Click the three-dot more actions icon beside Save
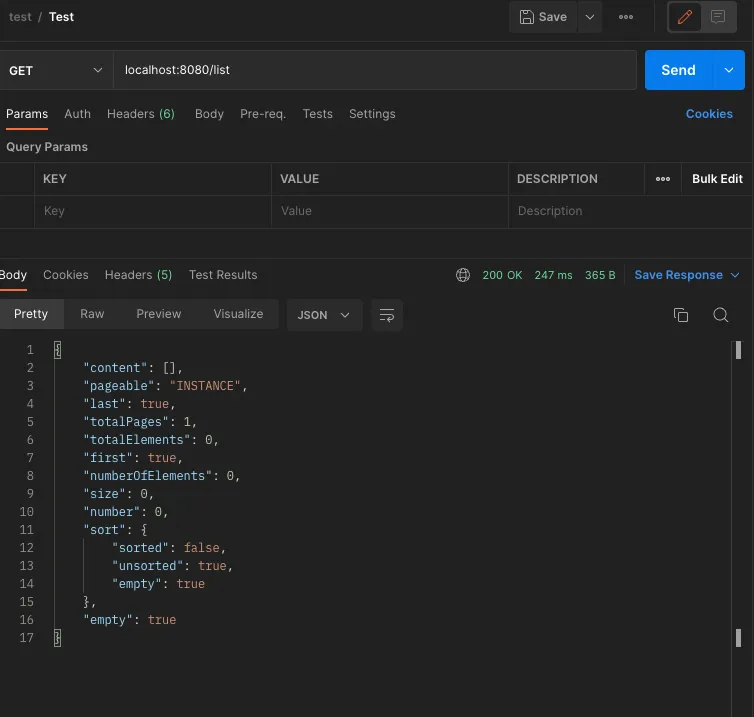Viewport: 754px width, 717px height. click(626, 17)
